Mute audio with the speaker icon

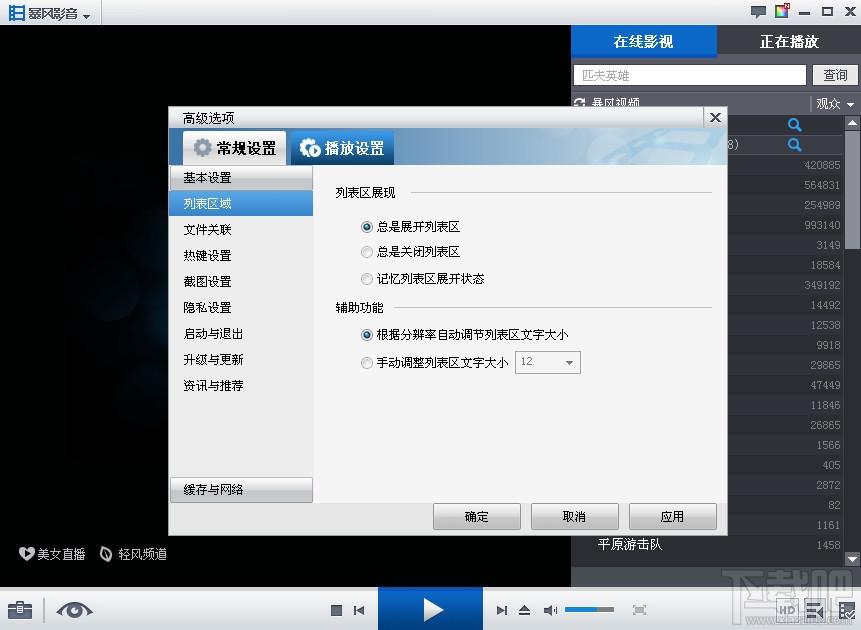click(x=550, y=609)
